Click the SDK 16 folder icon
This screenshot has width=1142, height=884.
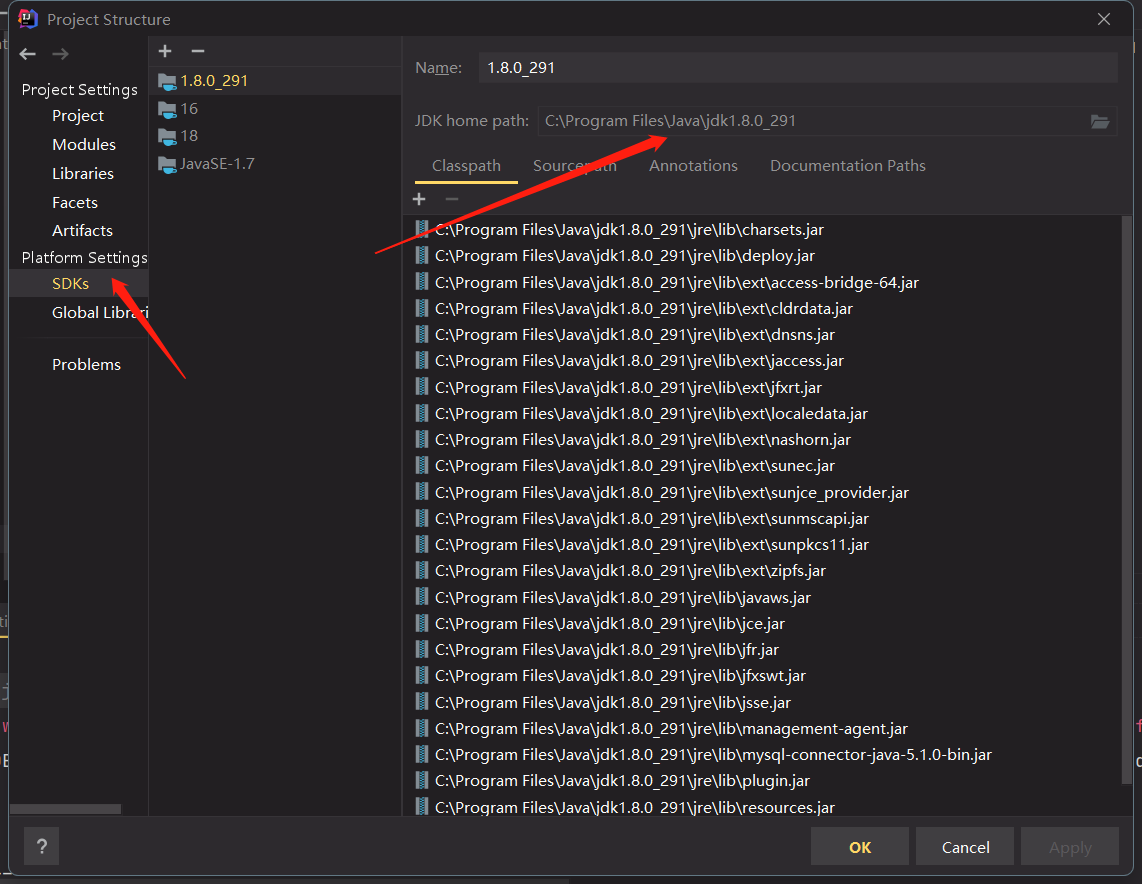click(x=168, y=109)
